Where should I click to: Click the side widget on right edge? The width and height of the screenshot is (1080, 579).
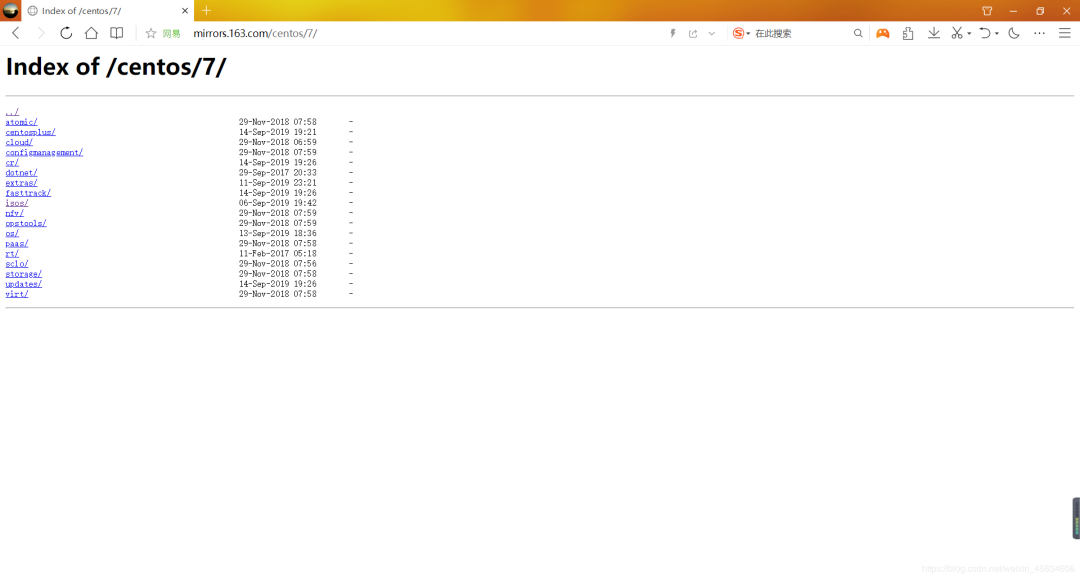coord(1076,518)
